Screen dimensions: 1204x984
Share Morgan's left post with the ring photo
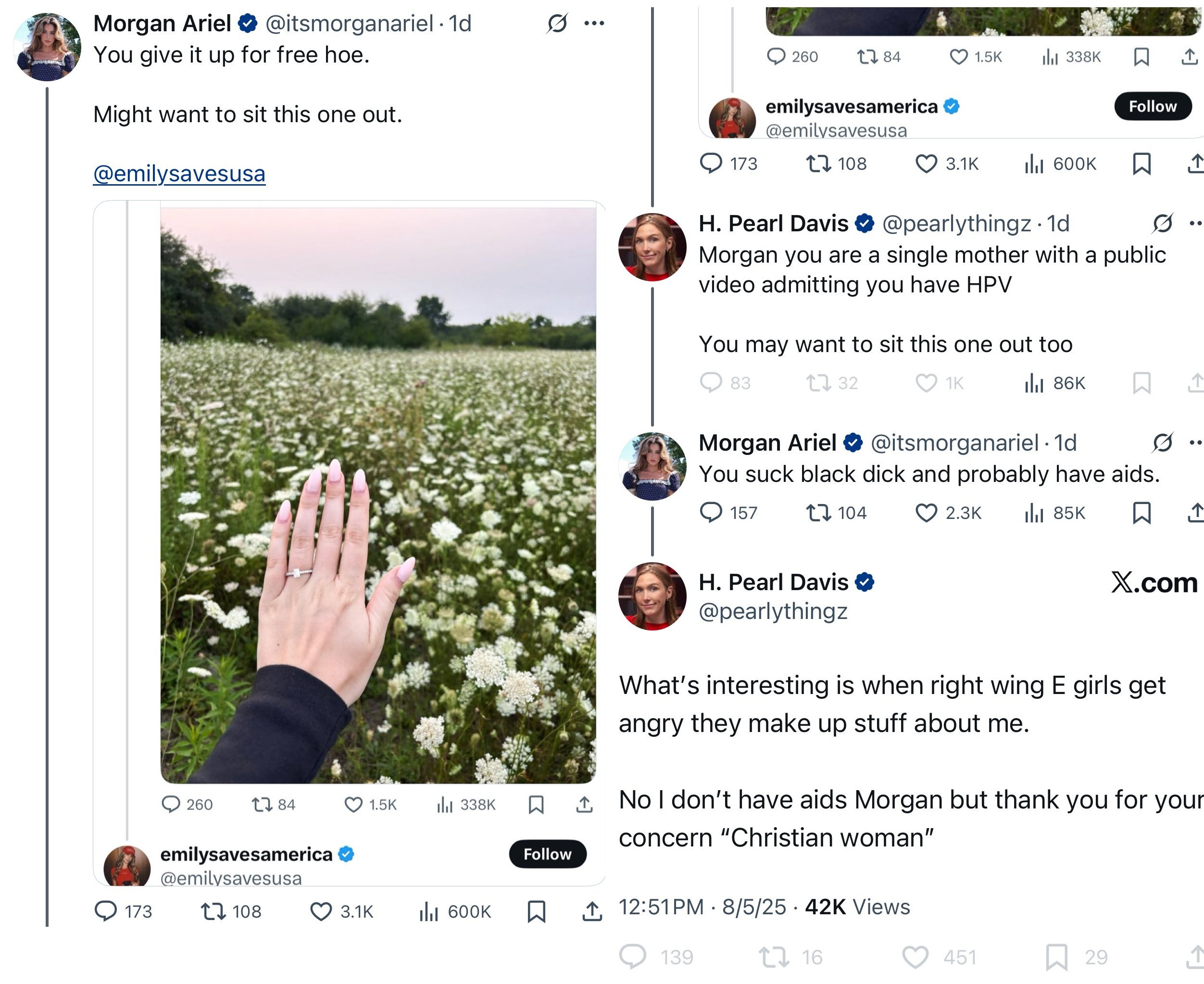point(592,911)
